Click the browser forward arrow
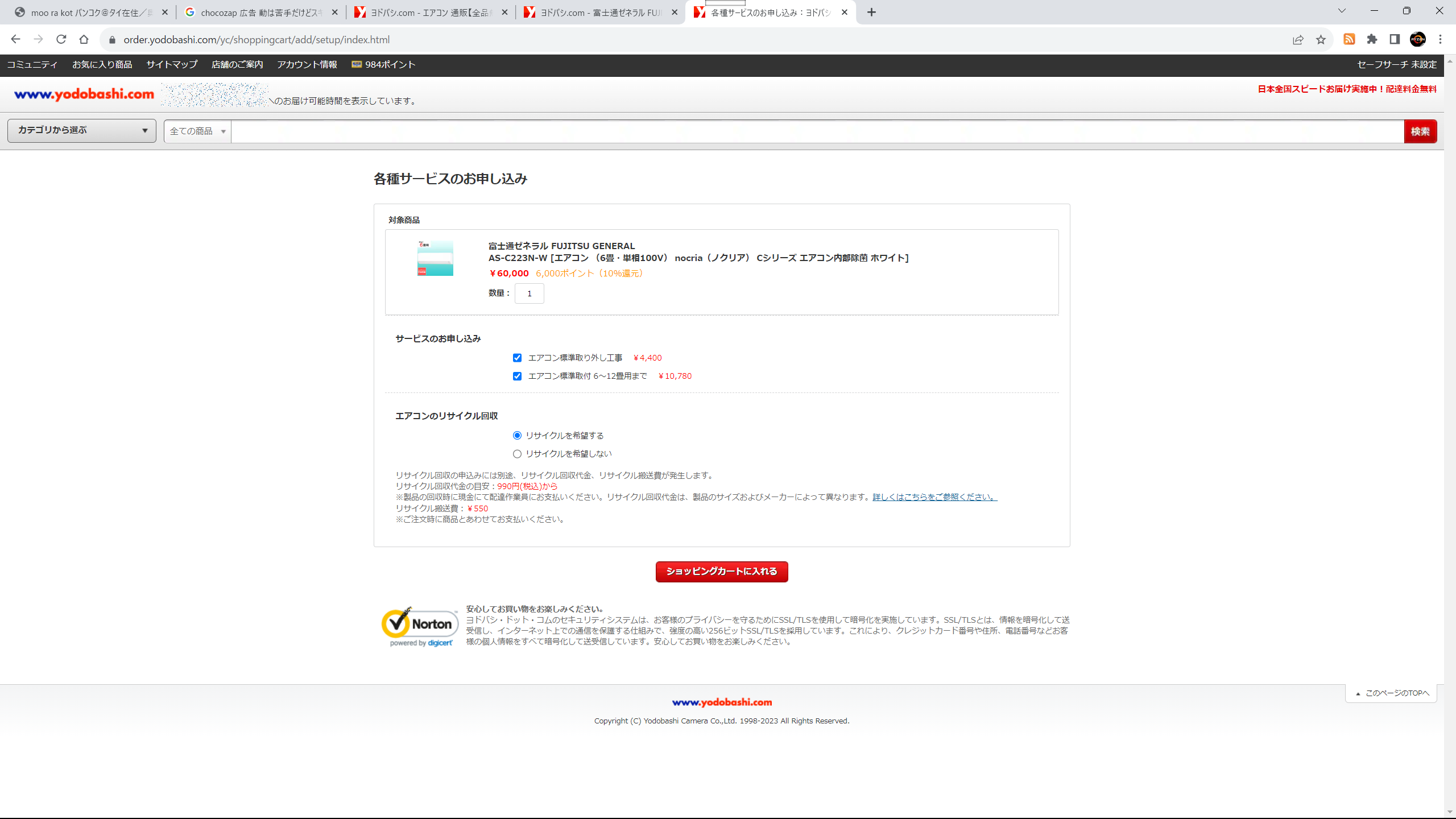Viewport: 1456px width, 819px height. pos(38,39)
